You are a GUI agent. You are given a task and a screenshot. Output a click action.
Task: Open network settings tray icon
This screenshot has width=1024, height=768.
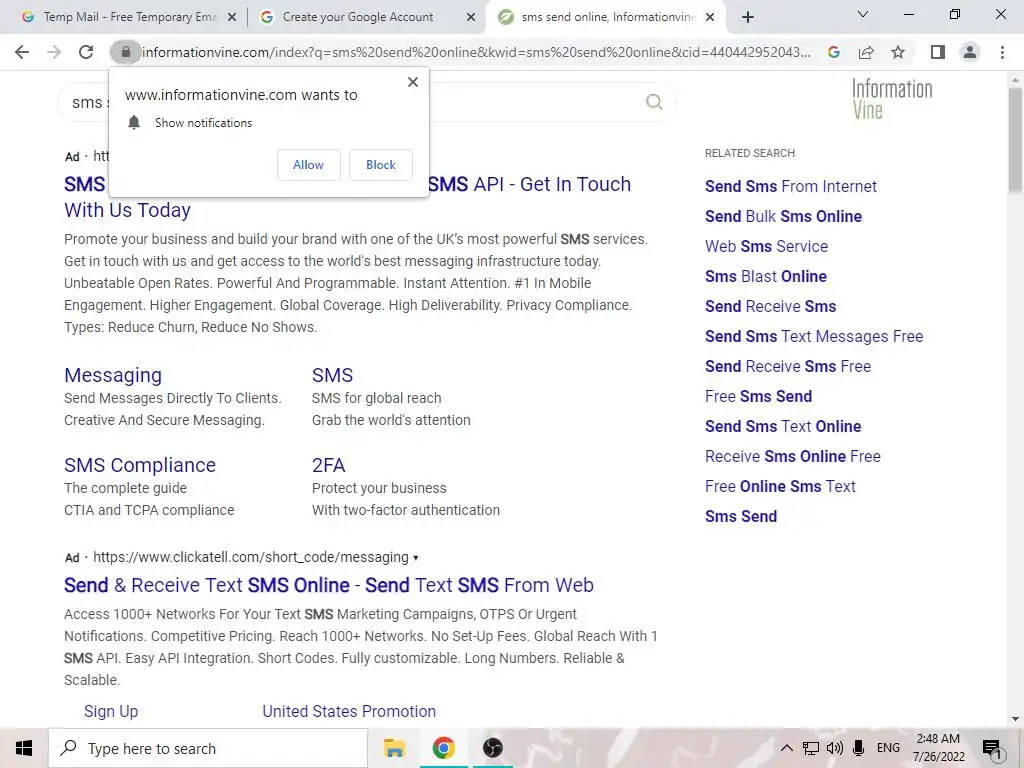(810, 748)
